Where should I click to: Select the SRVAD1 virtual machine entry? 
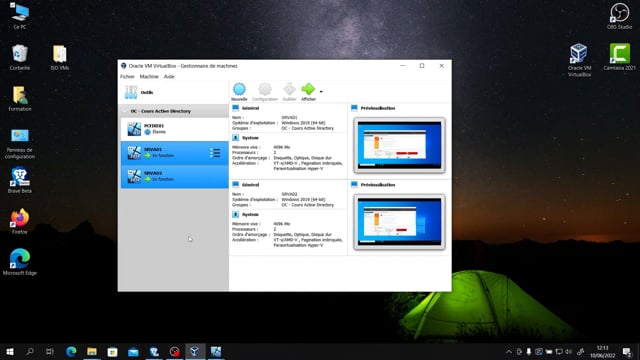[175, 153]
